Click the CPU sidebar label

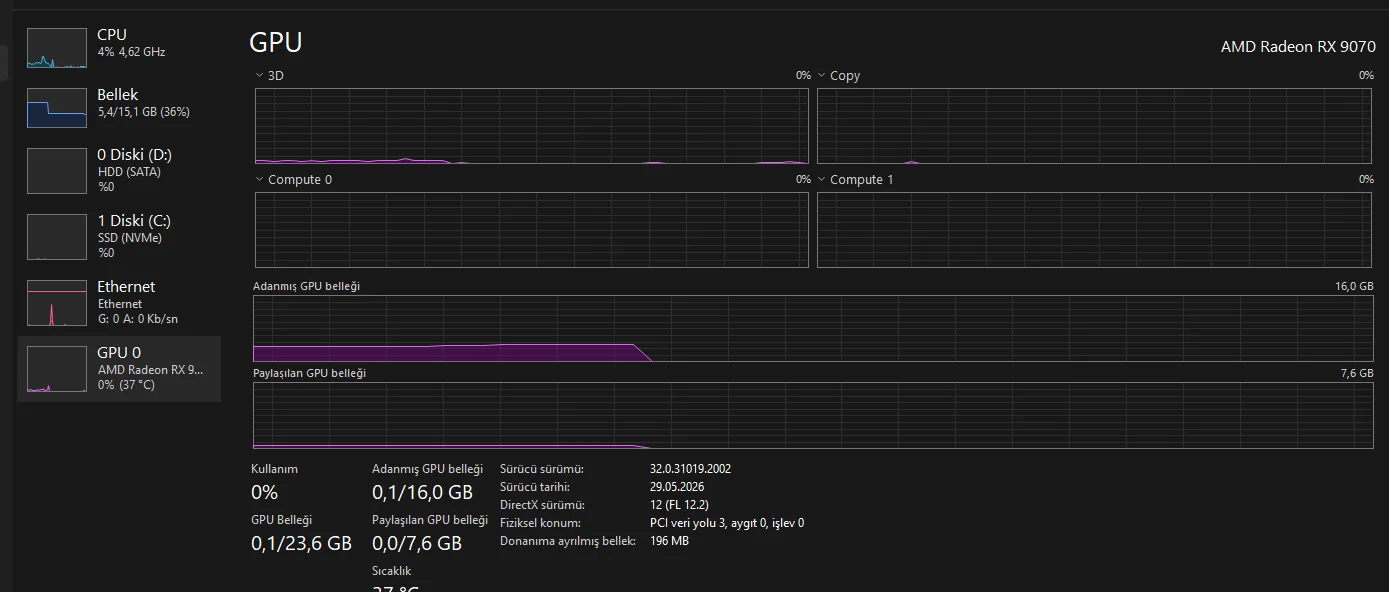click(112, 35)
